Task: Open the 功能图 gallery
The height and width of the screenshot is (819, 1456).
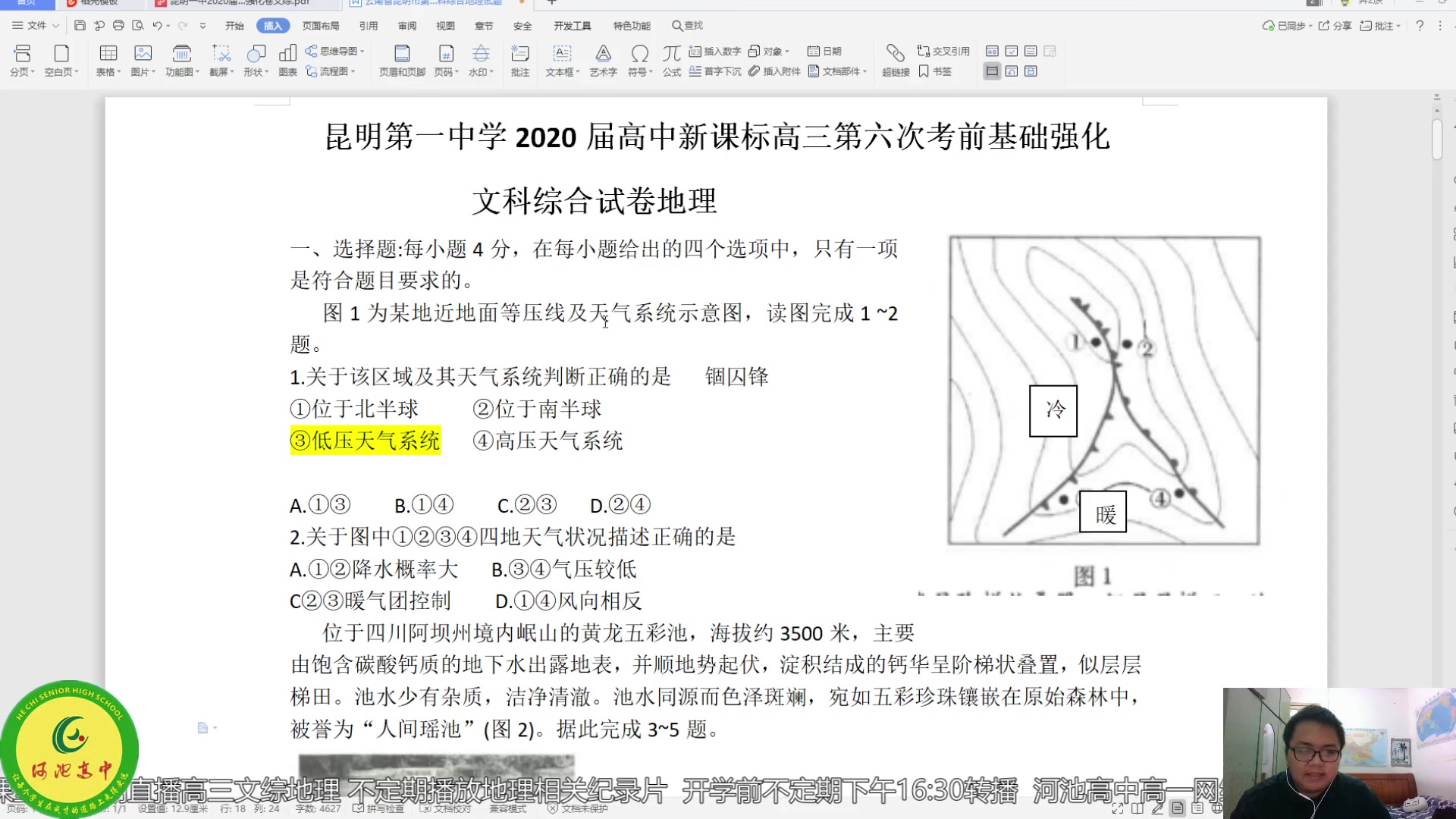Action: 182,61
